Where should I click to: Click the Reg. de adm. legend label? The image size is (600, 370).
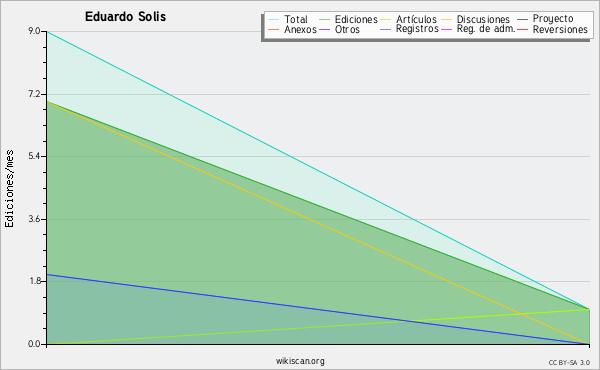pos(486,29)
